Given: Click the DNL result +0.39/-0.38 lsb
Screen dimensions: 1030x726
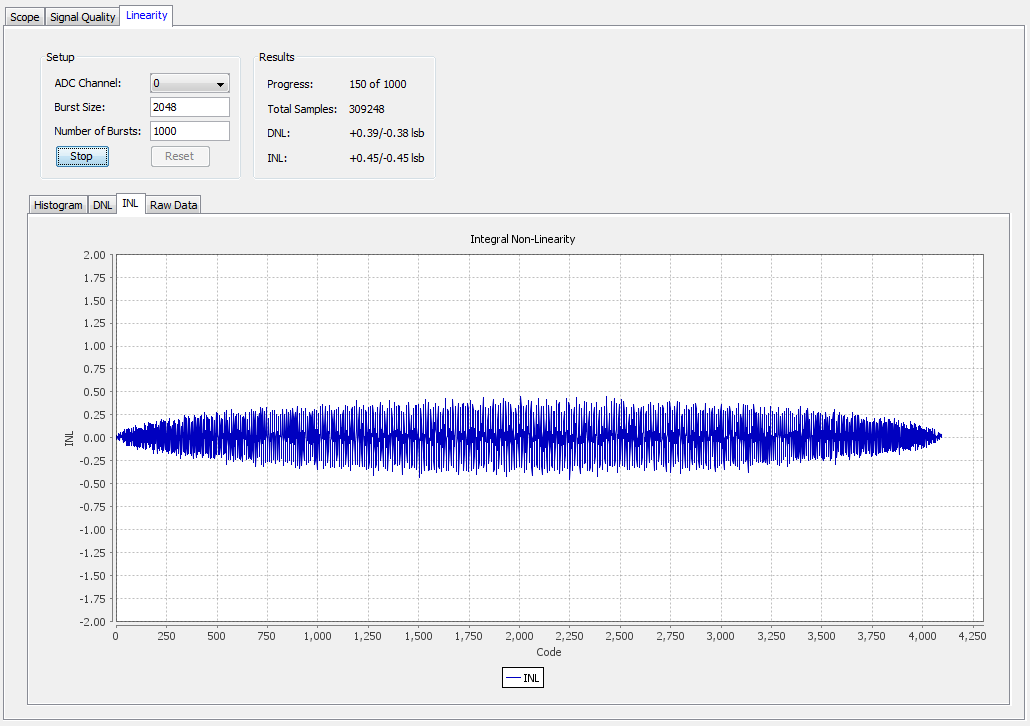Looking at the screenshot, I should tap(387, 133).
